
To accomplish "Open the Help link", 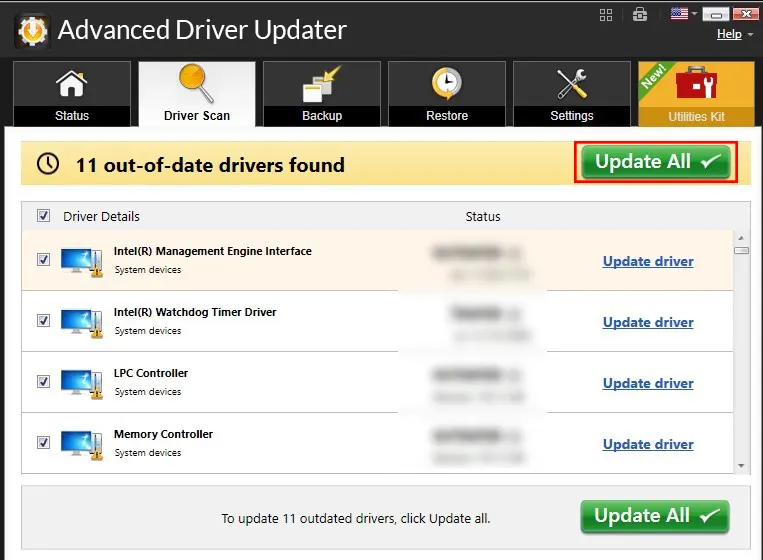I will tap(729, 34).
